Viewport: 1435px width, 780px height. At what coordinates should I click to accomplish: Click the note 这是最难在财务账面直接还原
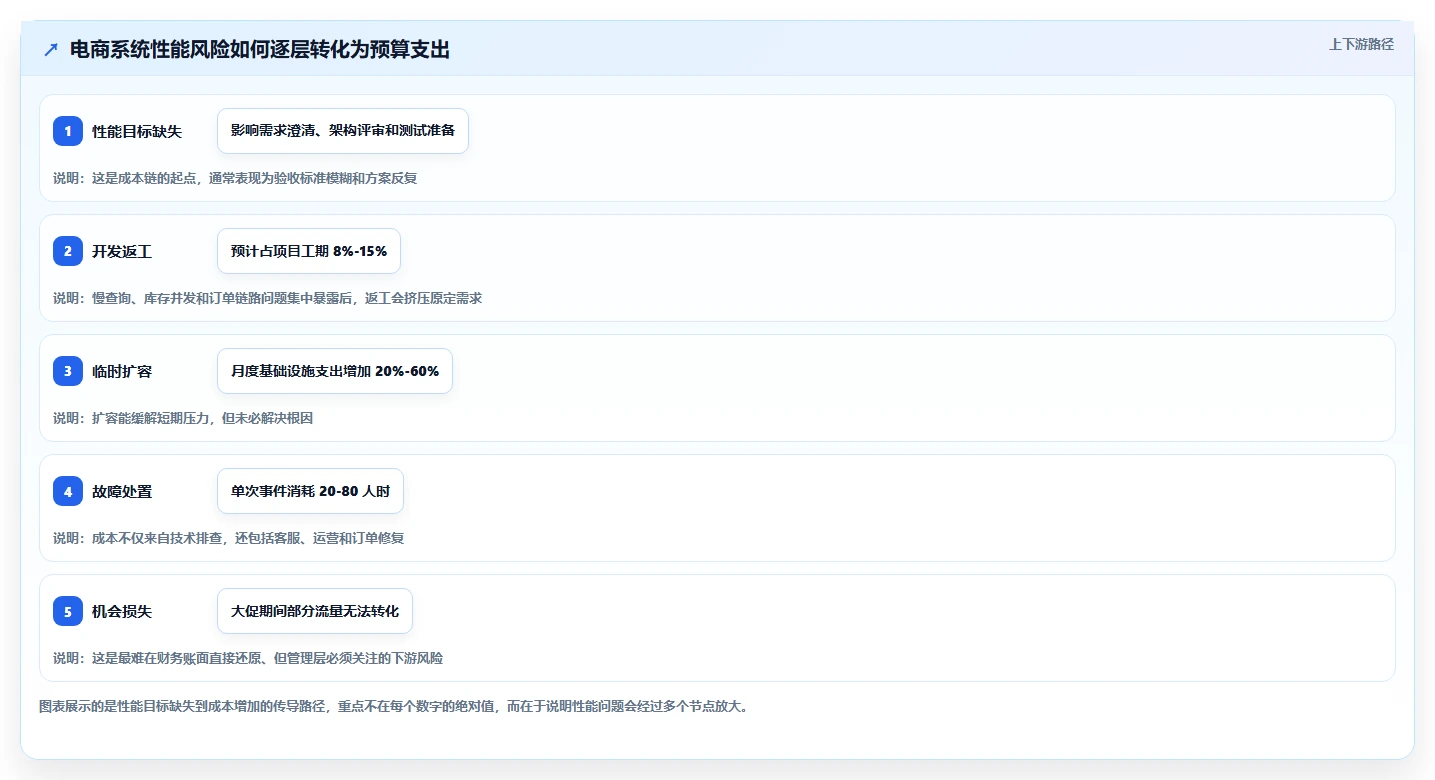(248, 658)
